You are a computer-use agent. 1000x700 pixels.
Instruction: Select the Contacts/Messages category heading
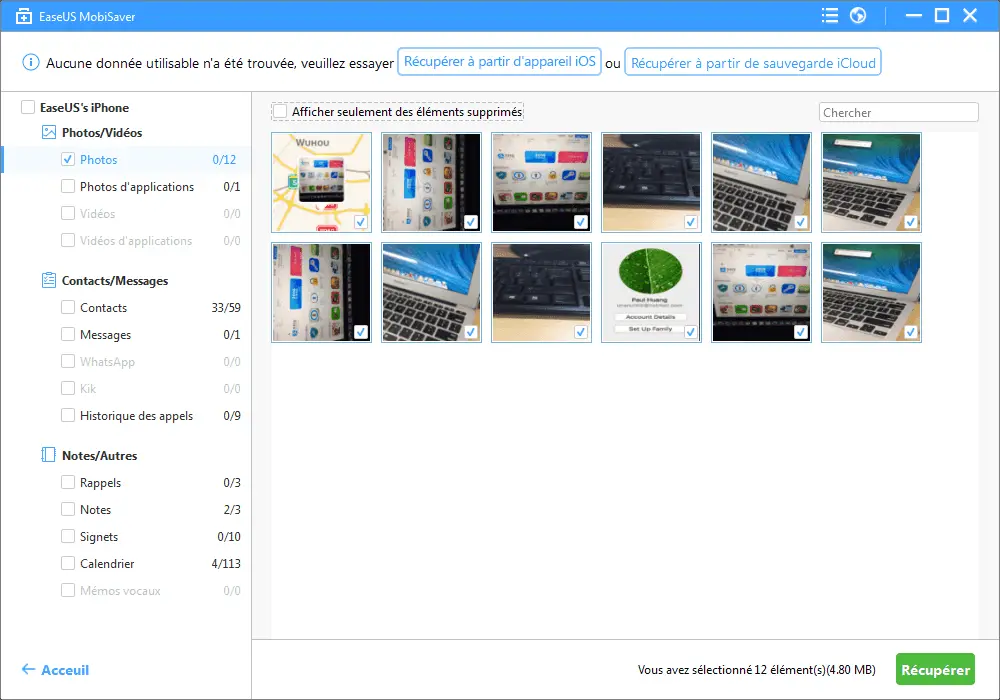pos(115,281)
